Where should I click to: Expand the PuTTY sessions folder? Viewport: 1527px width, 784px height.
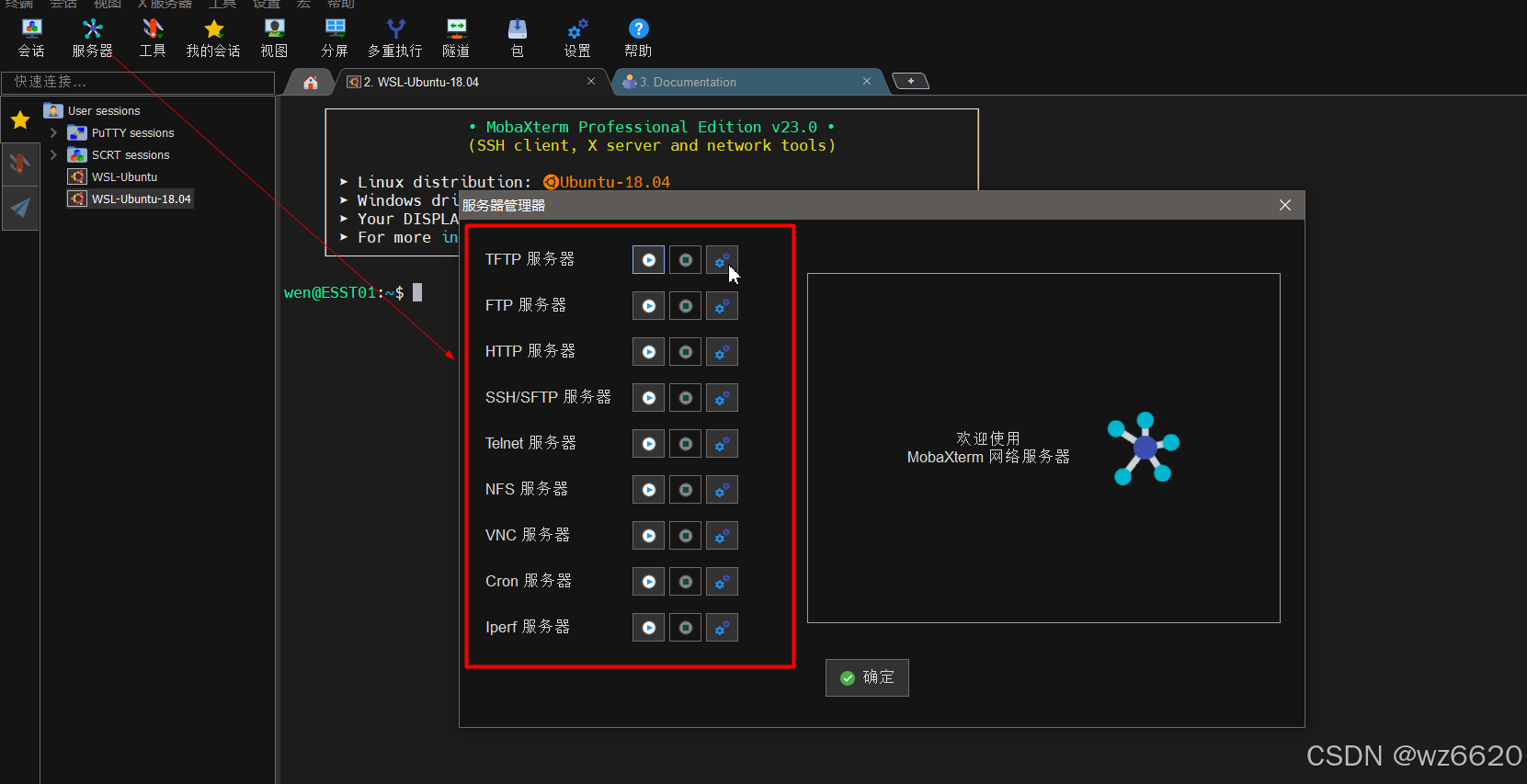53,132
